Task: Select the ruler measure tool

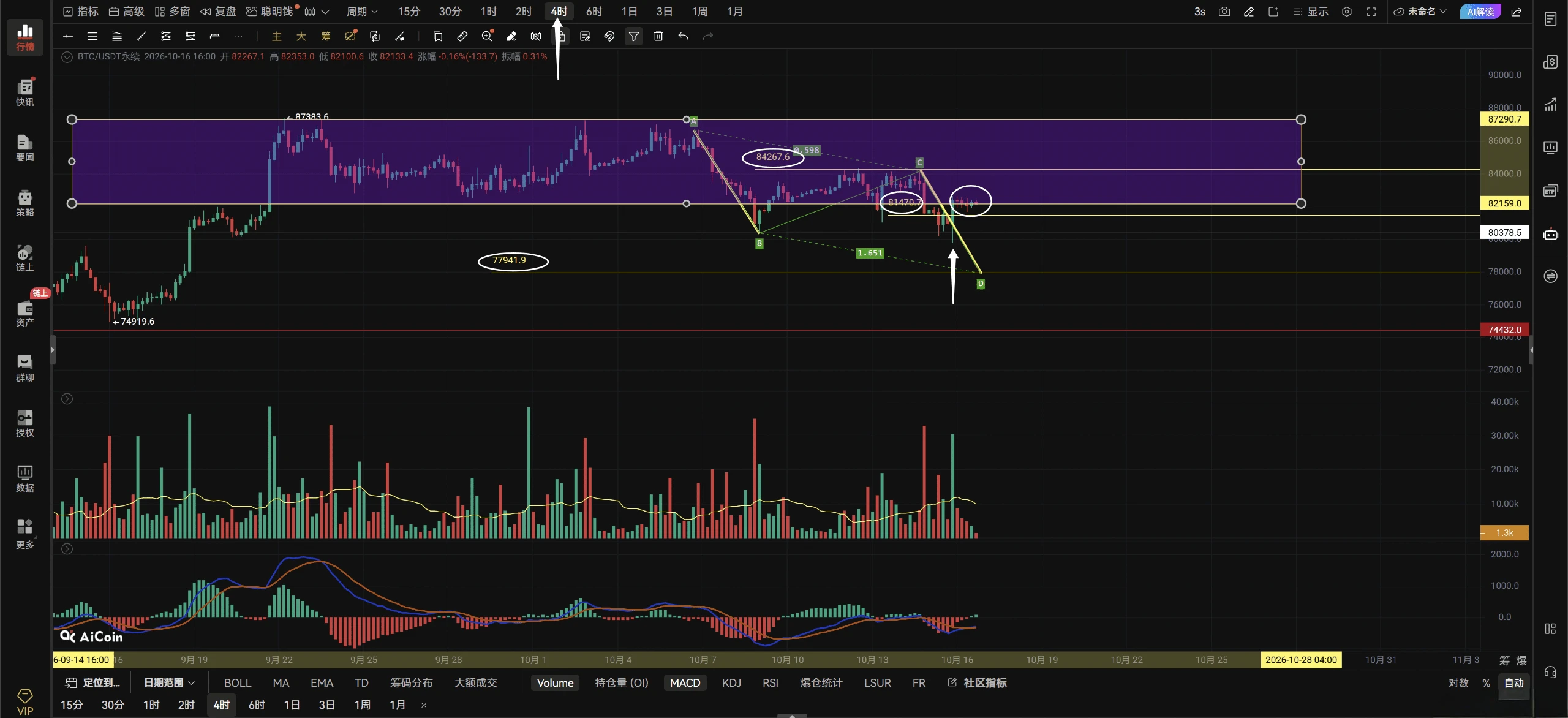Action: point(462,36)
